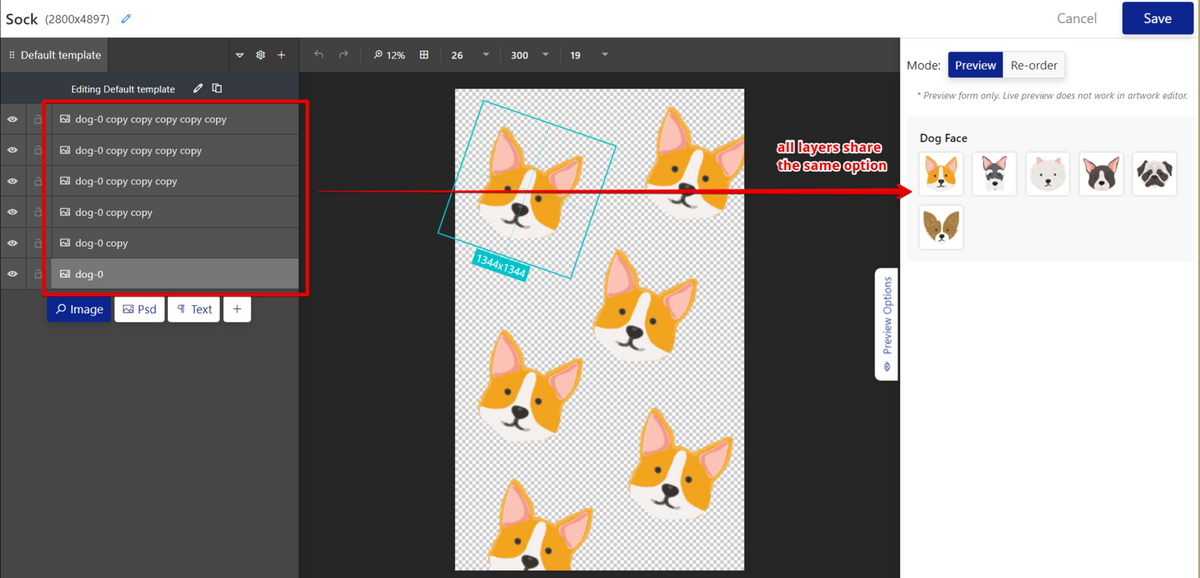Viewport: 1200px width, 578px height.
Task: Click the Save button
Action: click(x=1157, y=18)
